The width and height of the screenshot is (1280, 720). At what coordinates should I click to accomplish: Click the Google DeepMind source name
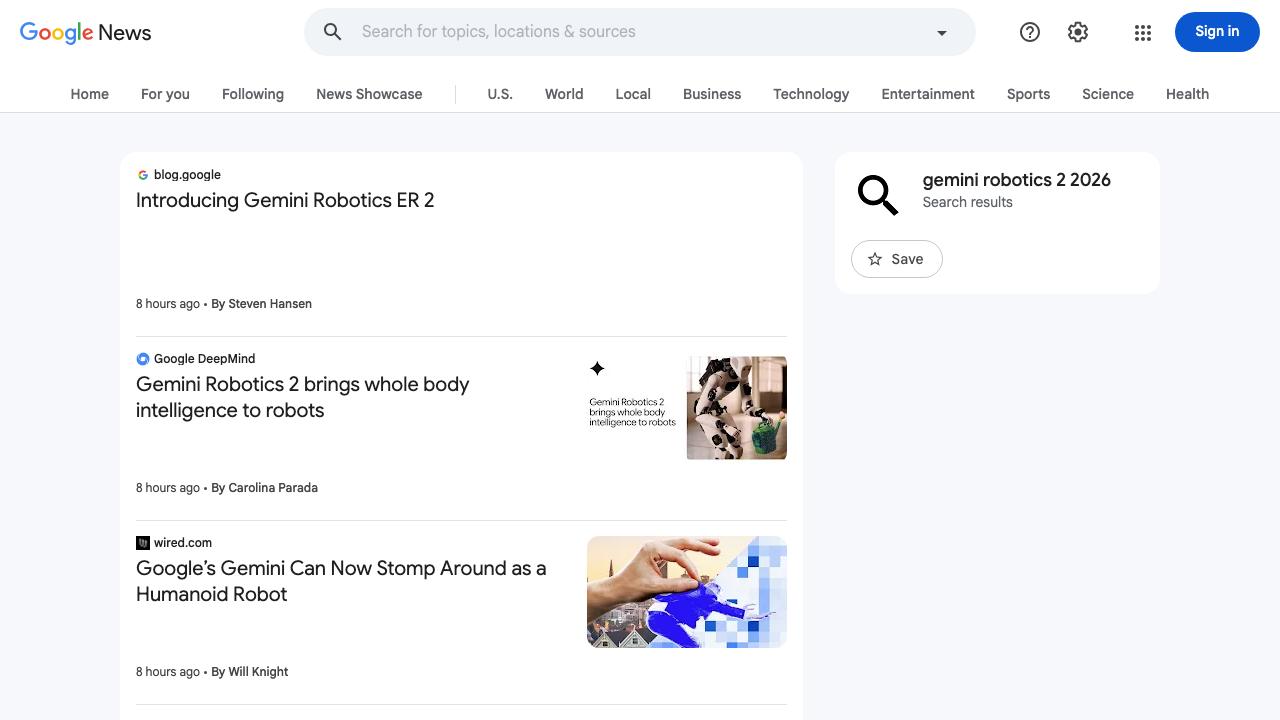coord(204,359)
